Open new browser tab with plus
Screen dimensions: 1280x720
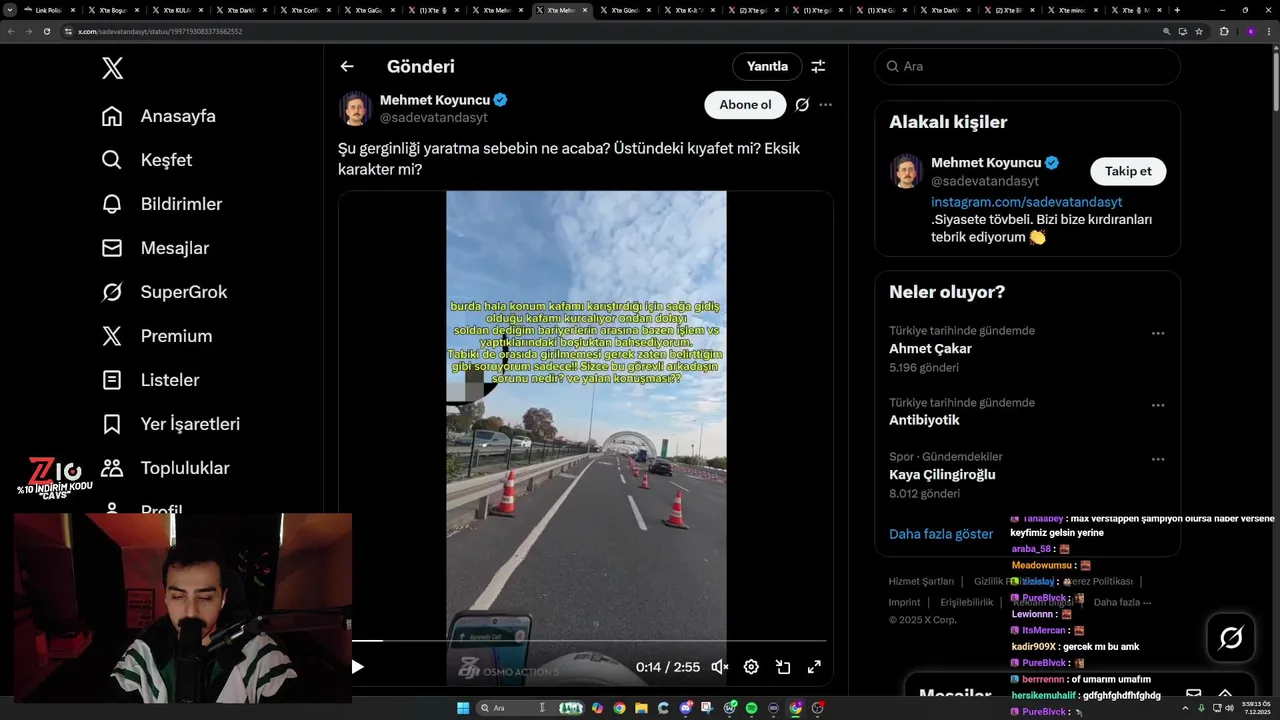point(1177,10)
